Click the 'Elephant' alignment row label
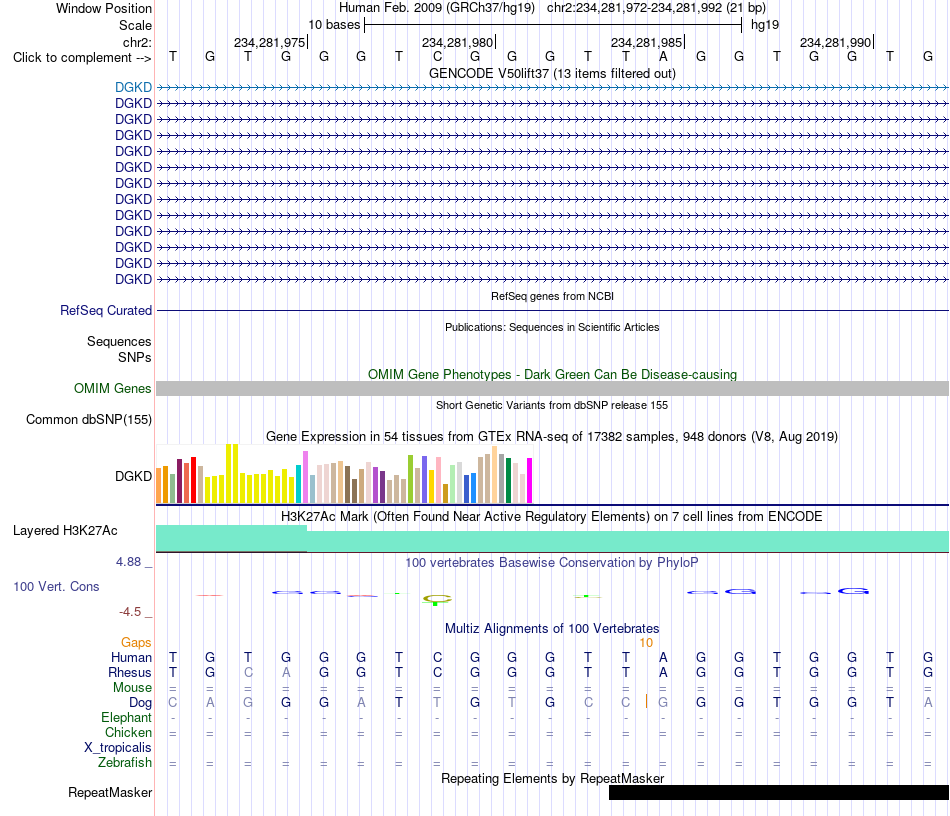 126,717
